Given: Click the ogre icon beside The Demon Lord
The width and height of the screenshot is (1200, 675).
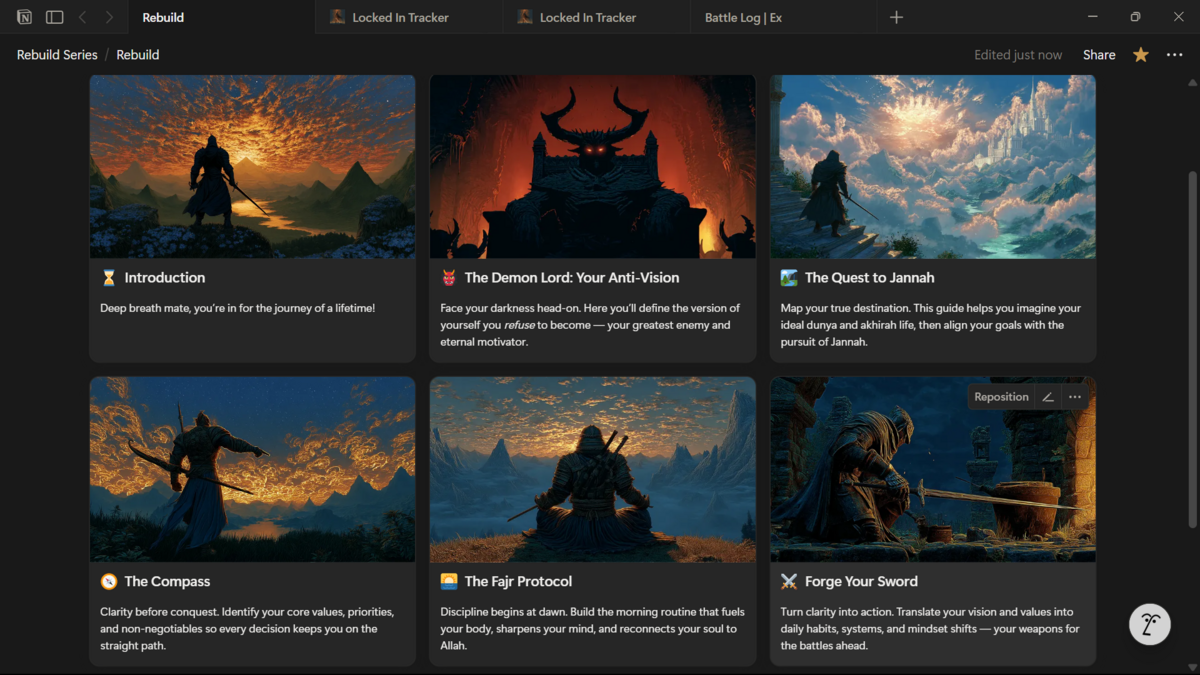Looking at the screenshot, I should click(x=449, y=278).
